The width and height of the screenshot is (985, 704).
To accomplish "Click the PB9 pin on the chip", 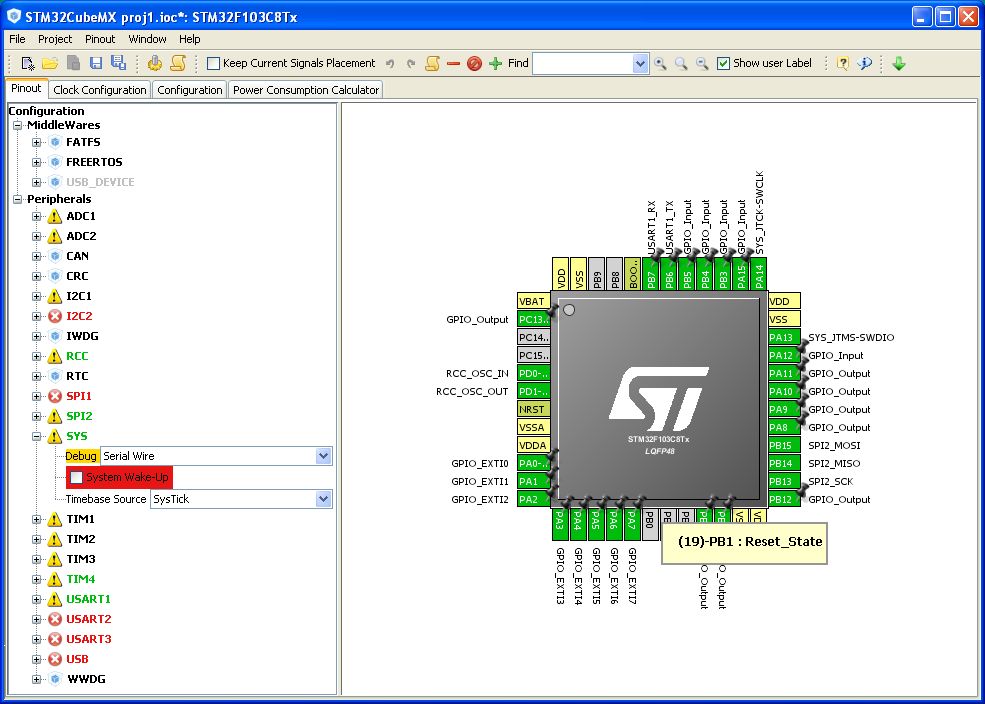I will pyautogui.click(x=597, y=274).
